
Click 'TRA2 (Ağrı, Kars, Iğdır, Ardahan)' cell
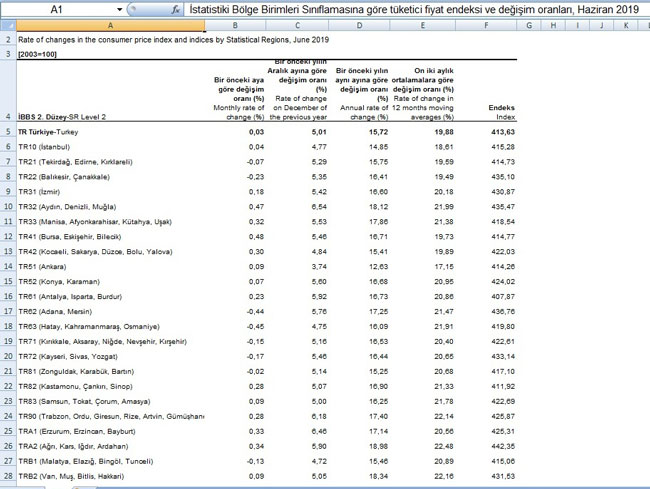tap(73, 446)
